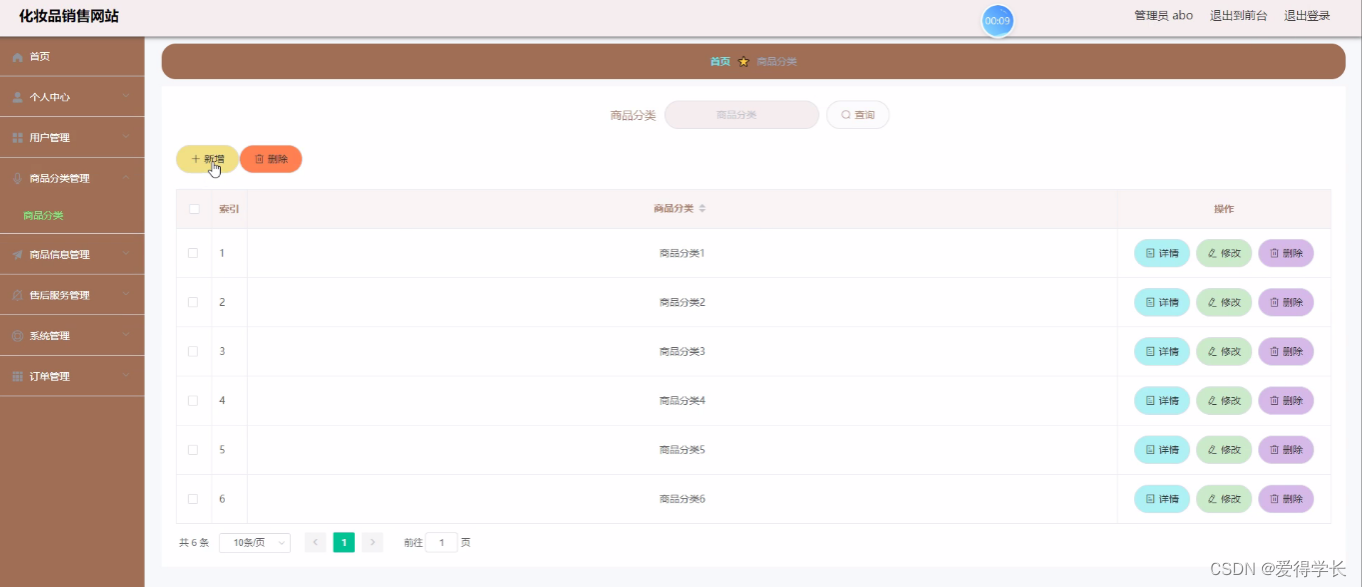Edit 商品分类1 with the 修改 button
Image resolution: width=1362 pixels, height=587 pixels.
point(1224,253)
